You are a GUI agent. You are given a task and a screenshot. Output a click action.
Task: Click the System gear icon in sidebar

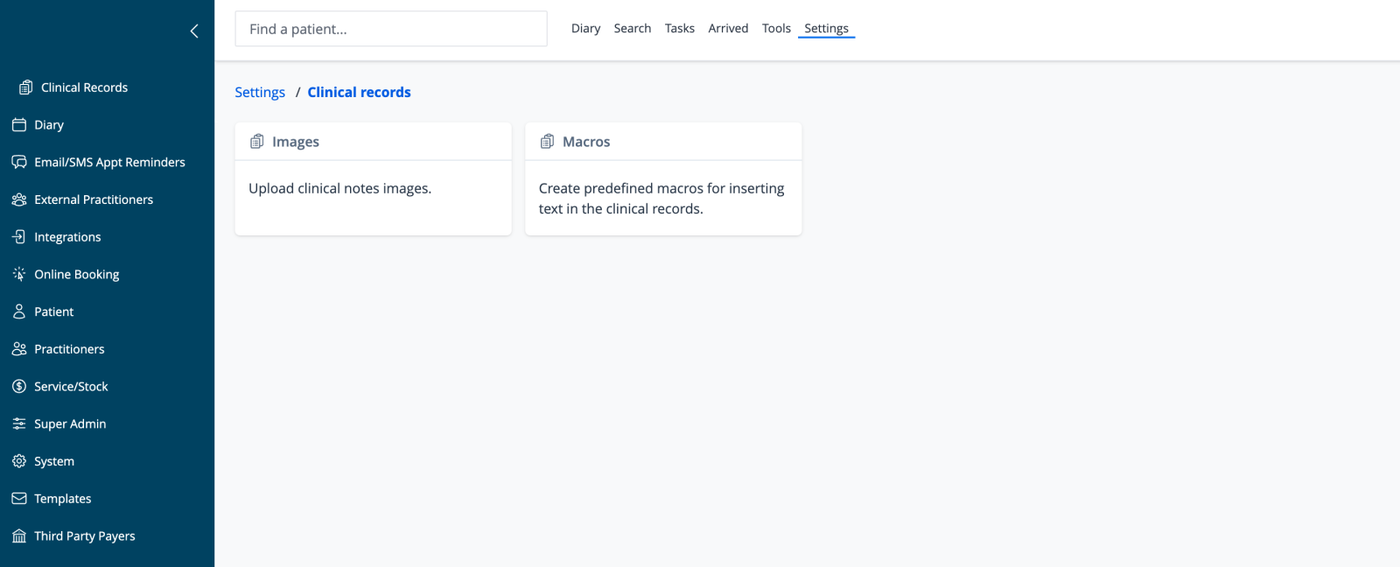(x=19, y=461)
